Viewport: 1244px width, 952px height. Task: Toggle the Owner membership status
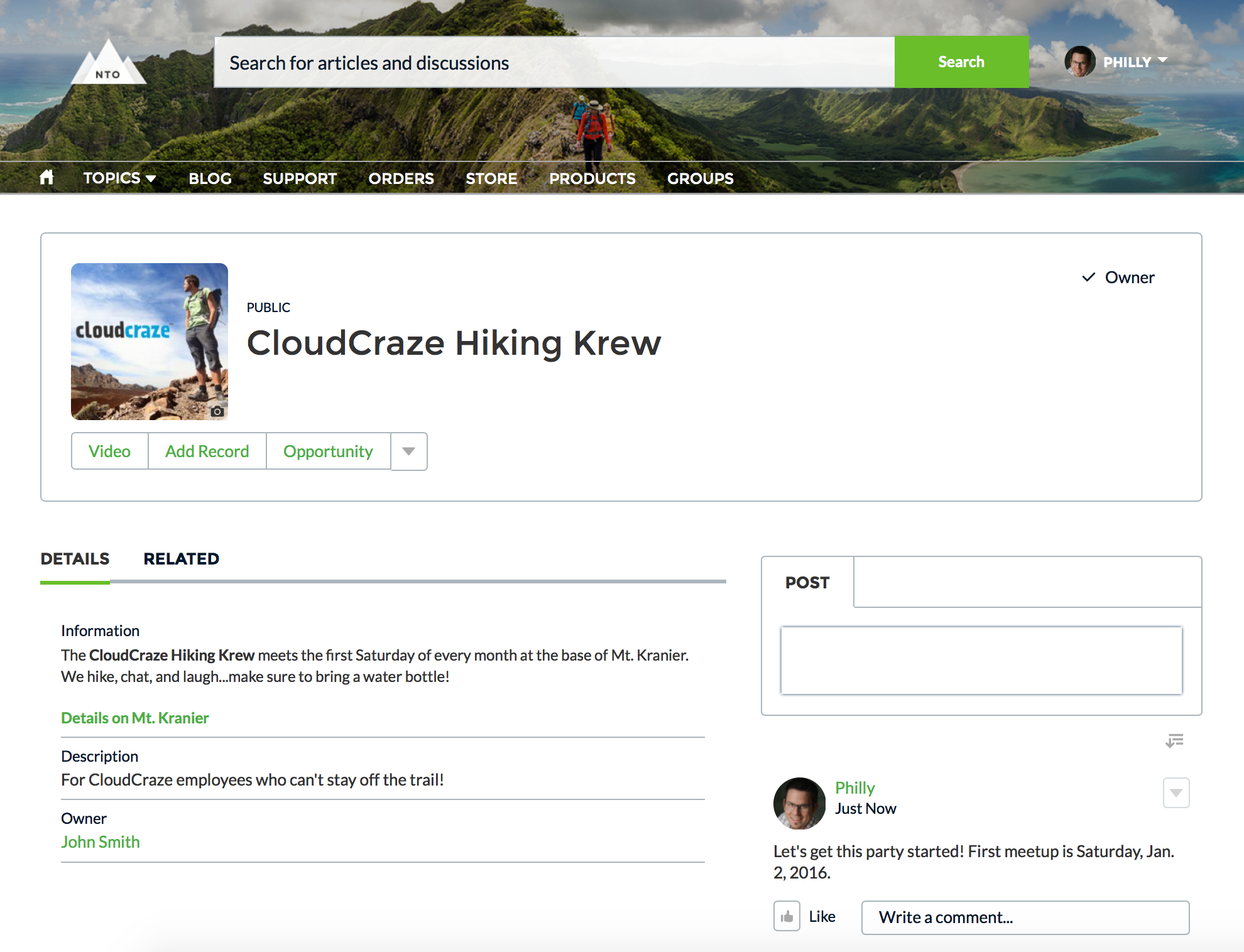[x=1118, y=278]
